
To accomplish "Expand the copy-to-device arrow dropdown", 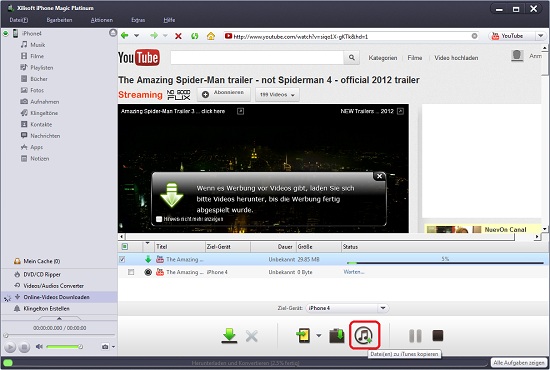I will (318, 336).
